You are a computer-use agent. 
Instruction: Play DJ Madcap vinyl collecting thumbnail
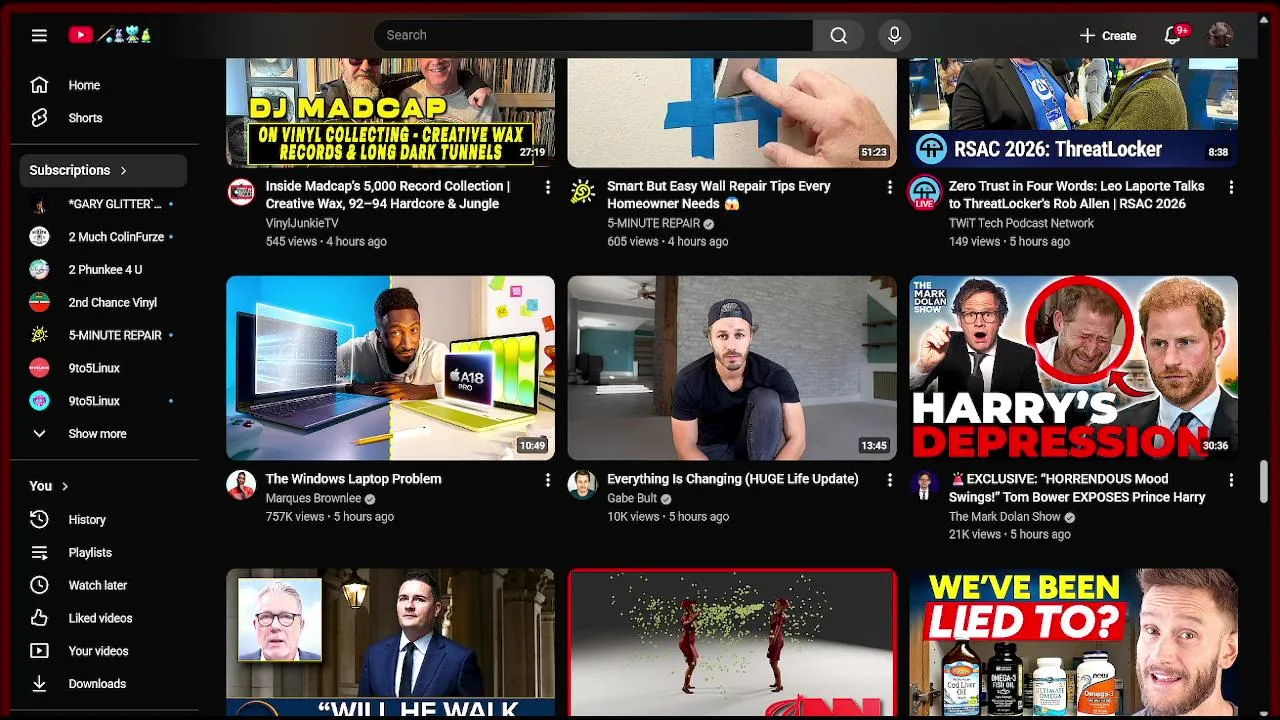click(390, 112)
